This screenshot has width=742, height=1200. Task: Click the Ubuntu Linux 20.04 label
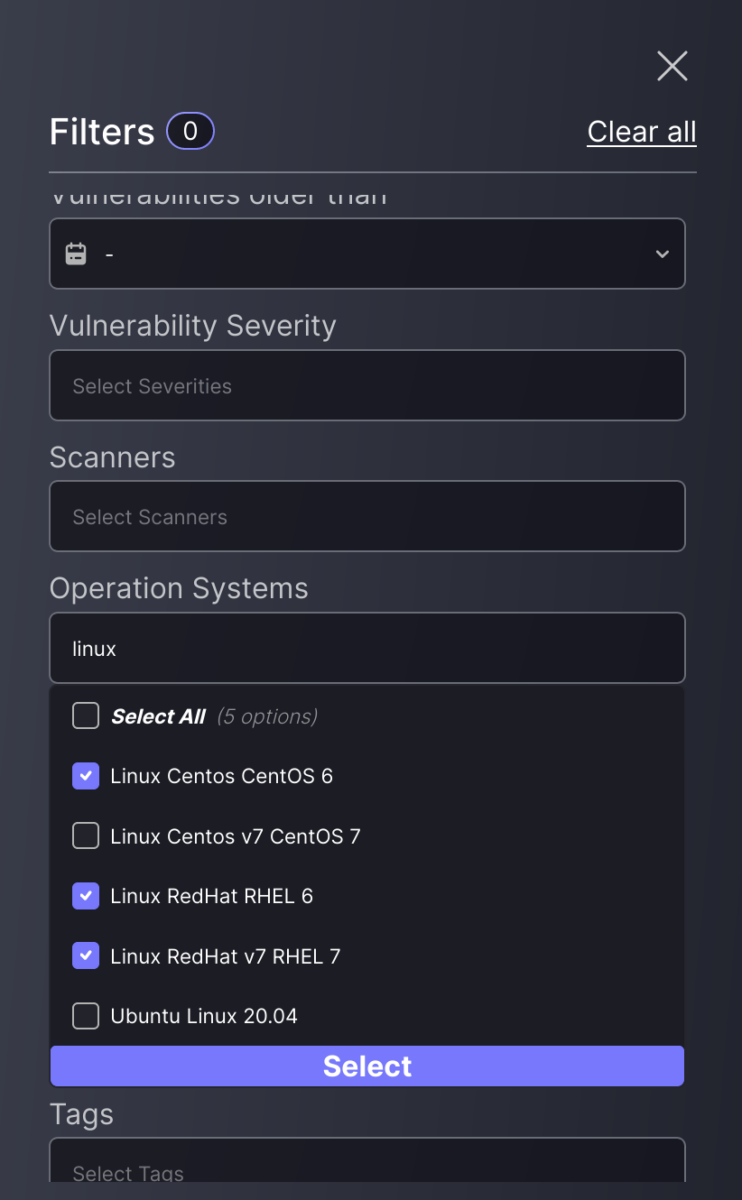204,1016
